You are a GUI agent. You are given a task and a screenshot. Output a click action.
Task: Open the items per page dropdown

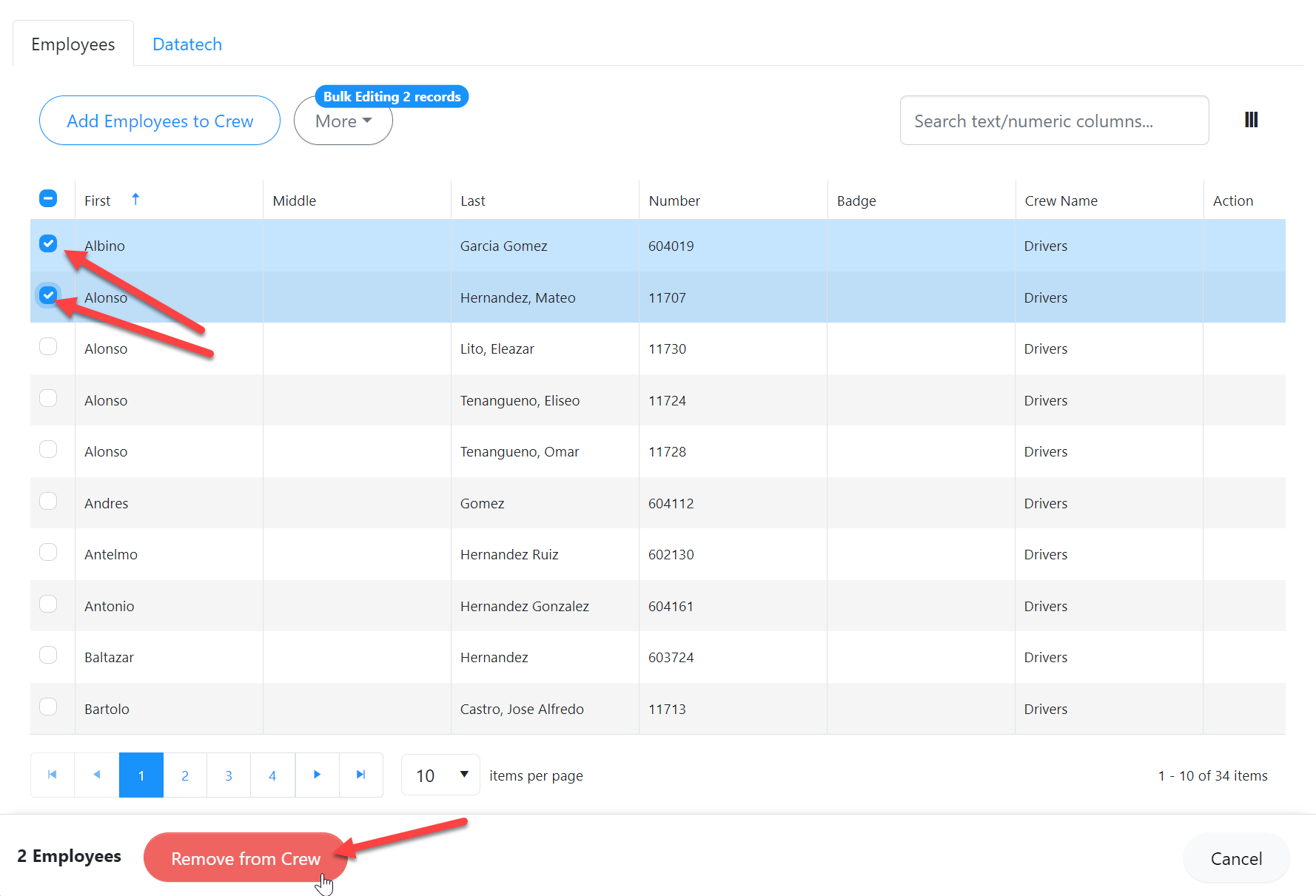[x=440, y=775]
